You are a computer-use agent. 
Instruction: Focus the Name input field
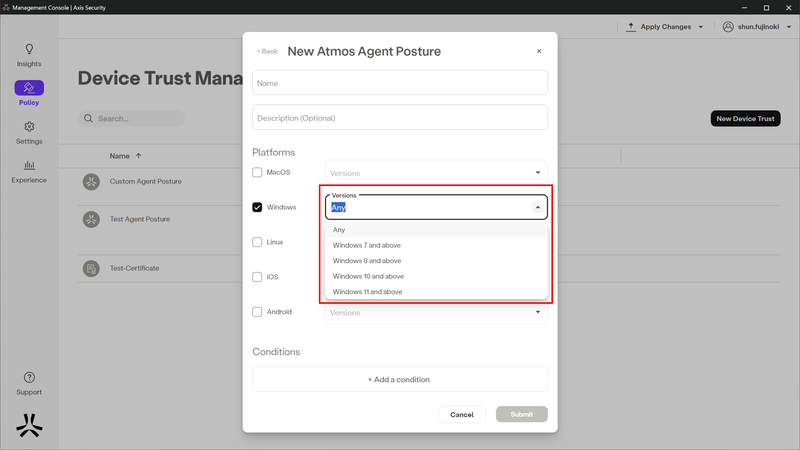point(399,83)
